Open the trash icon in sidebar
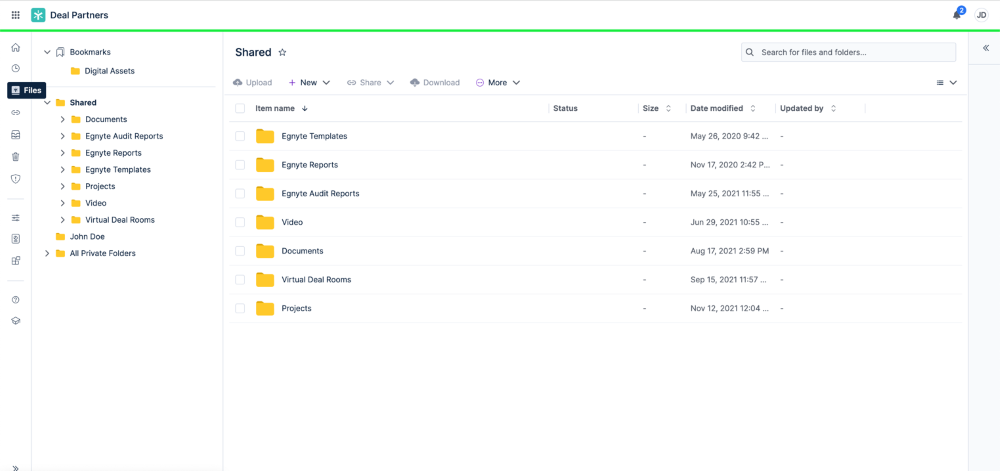Image resolution: width=1000 pixels, height=471 pixels. click(x=16, y=157)
